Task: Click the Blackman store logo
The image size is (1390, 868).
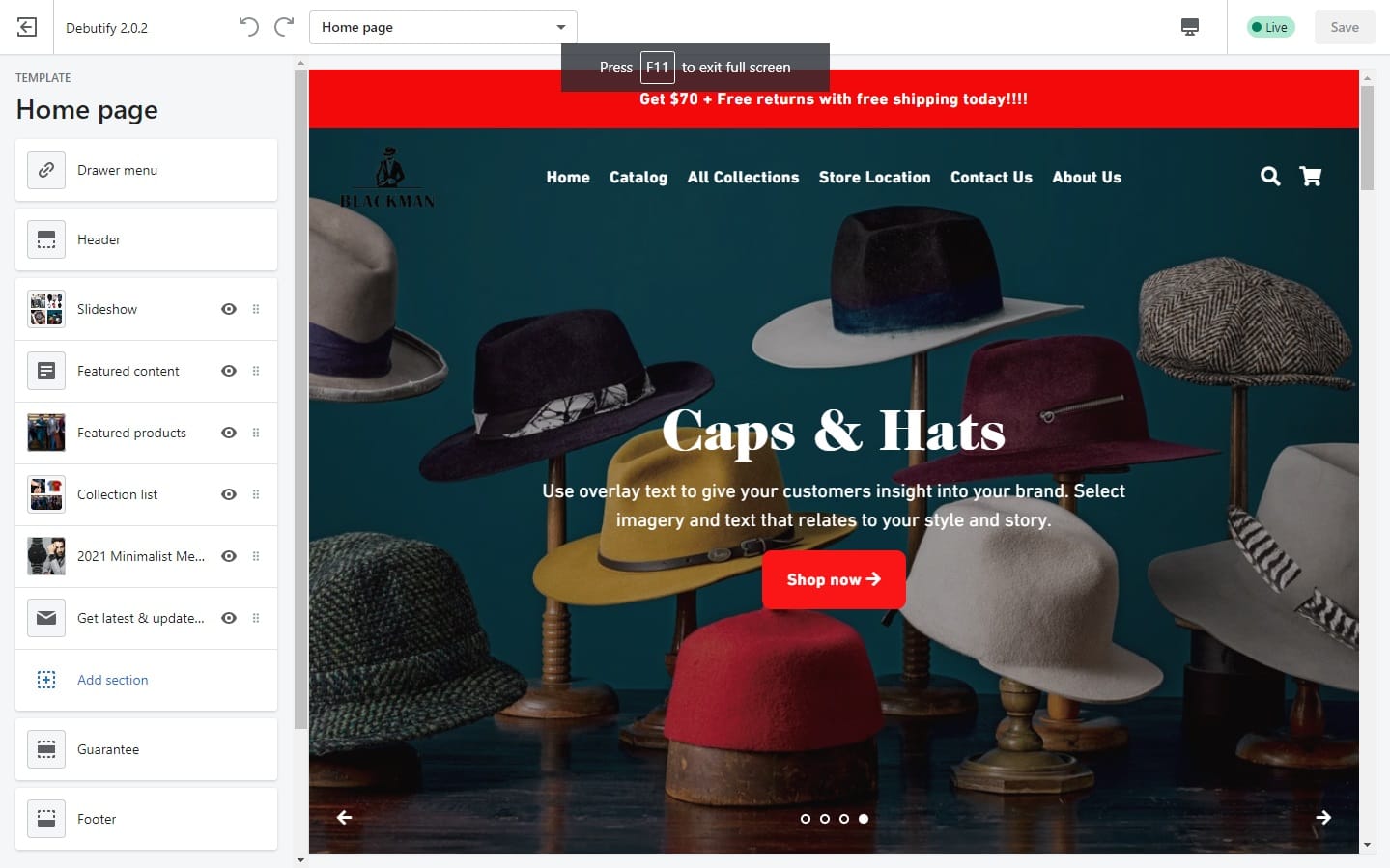Action: (388, 178)
